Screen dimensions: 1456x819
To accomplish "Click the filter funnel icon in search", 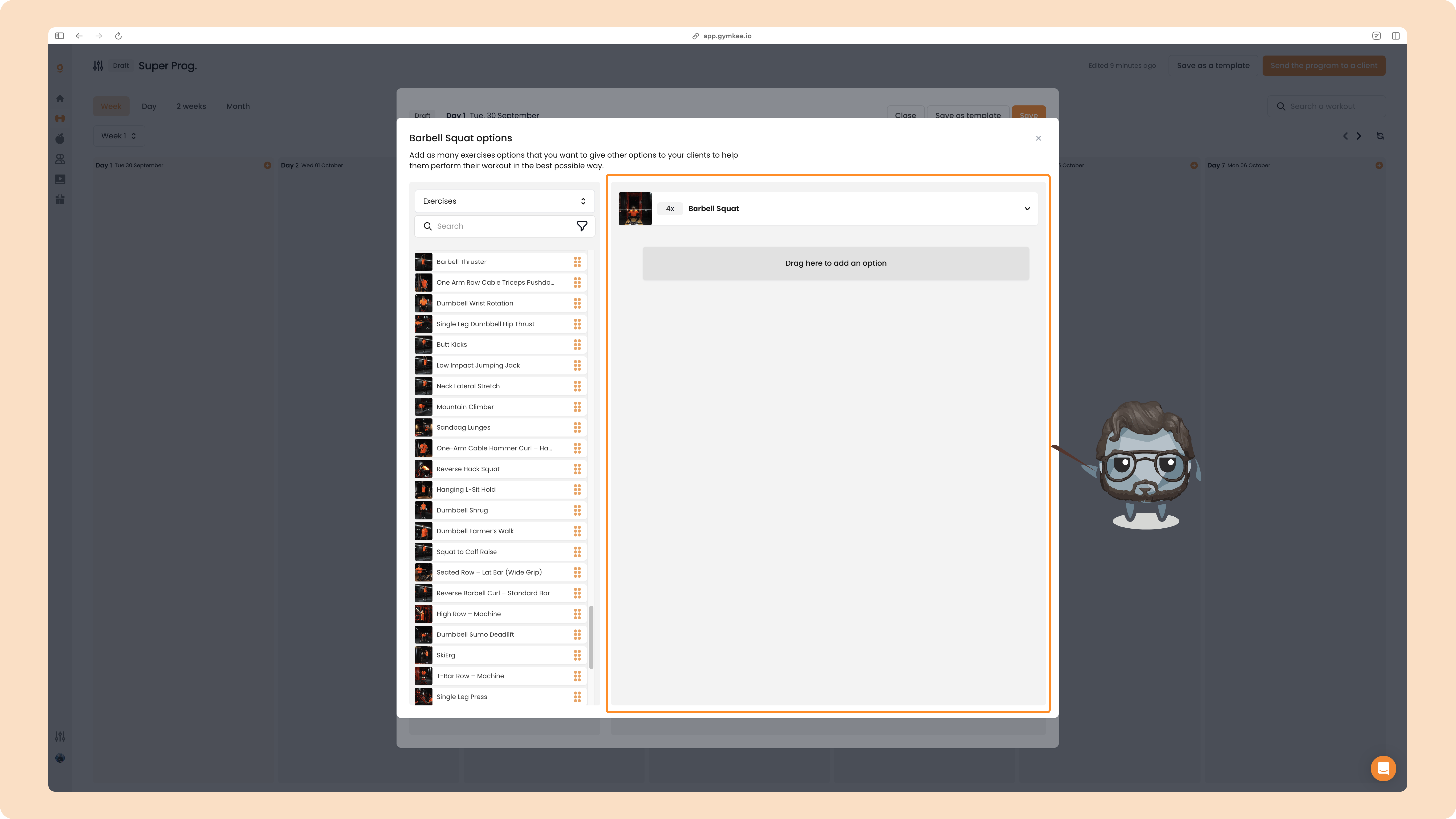I will pos(582,226).
